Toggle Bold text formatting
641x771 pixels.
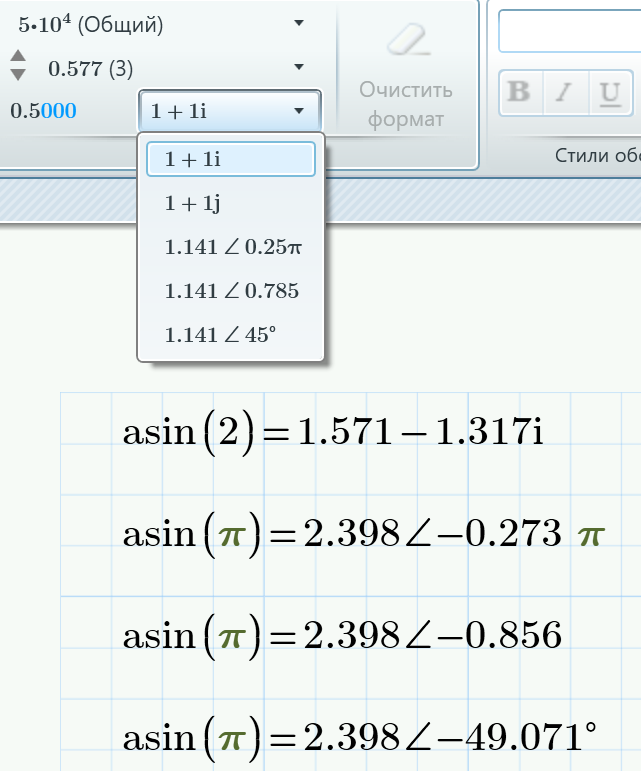click(520, 92)
